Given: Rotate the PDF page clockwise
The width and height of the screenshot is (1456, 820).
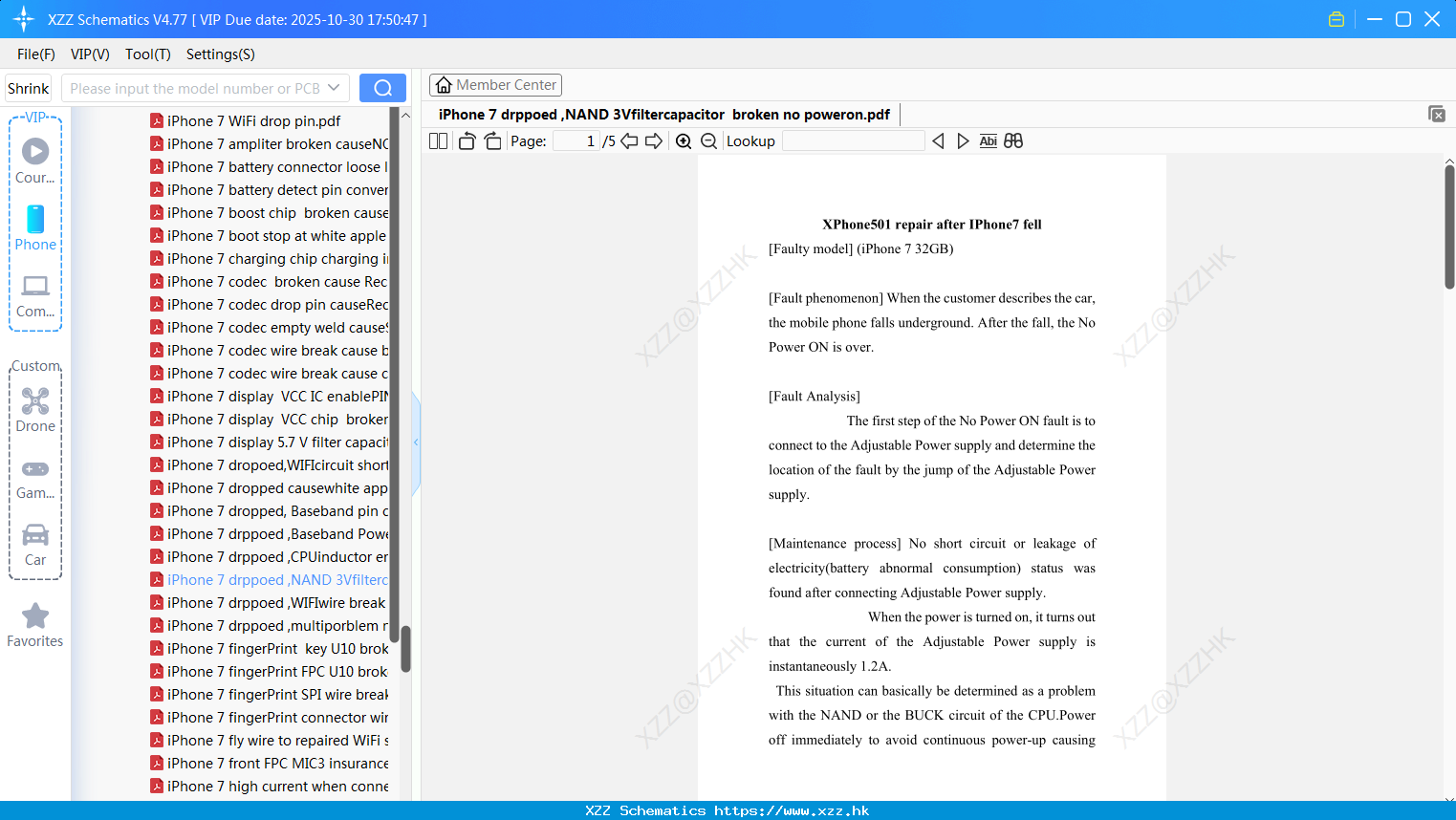Looking at the screenshot, I should click(x=492, y=140).
